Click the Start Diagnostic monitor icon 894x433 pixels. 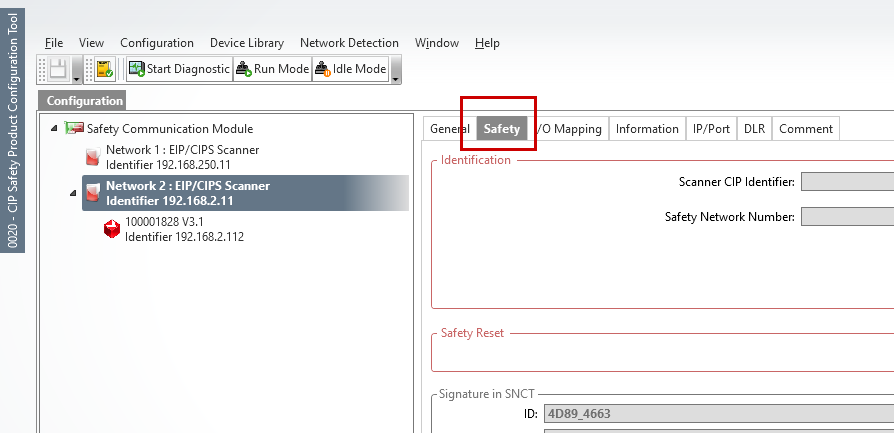coord(137,69)
